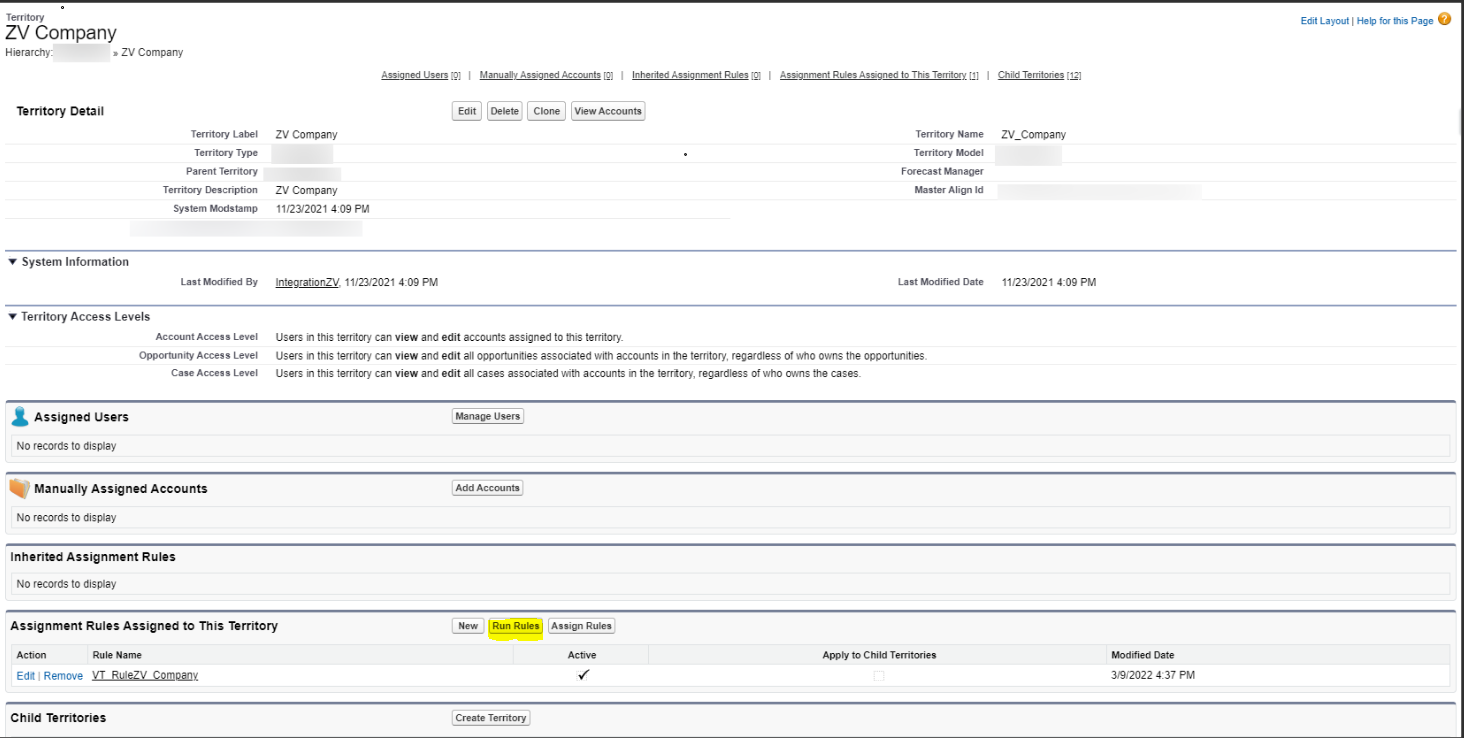Click the Create Territory button
The image size is (1464, 738).
point(490,718)
